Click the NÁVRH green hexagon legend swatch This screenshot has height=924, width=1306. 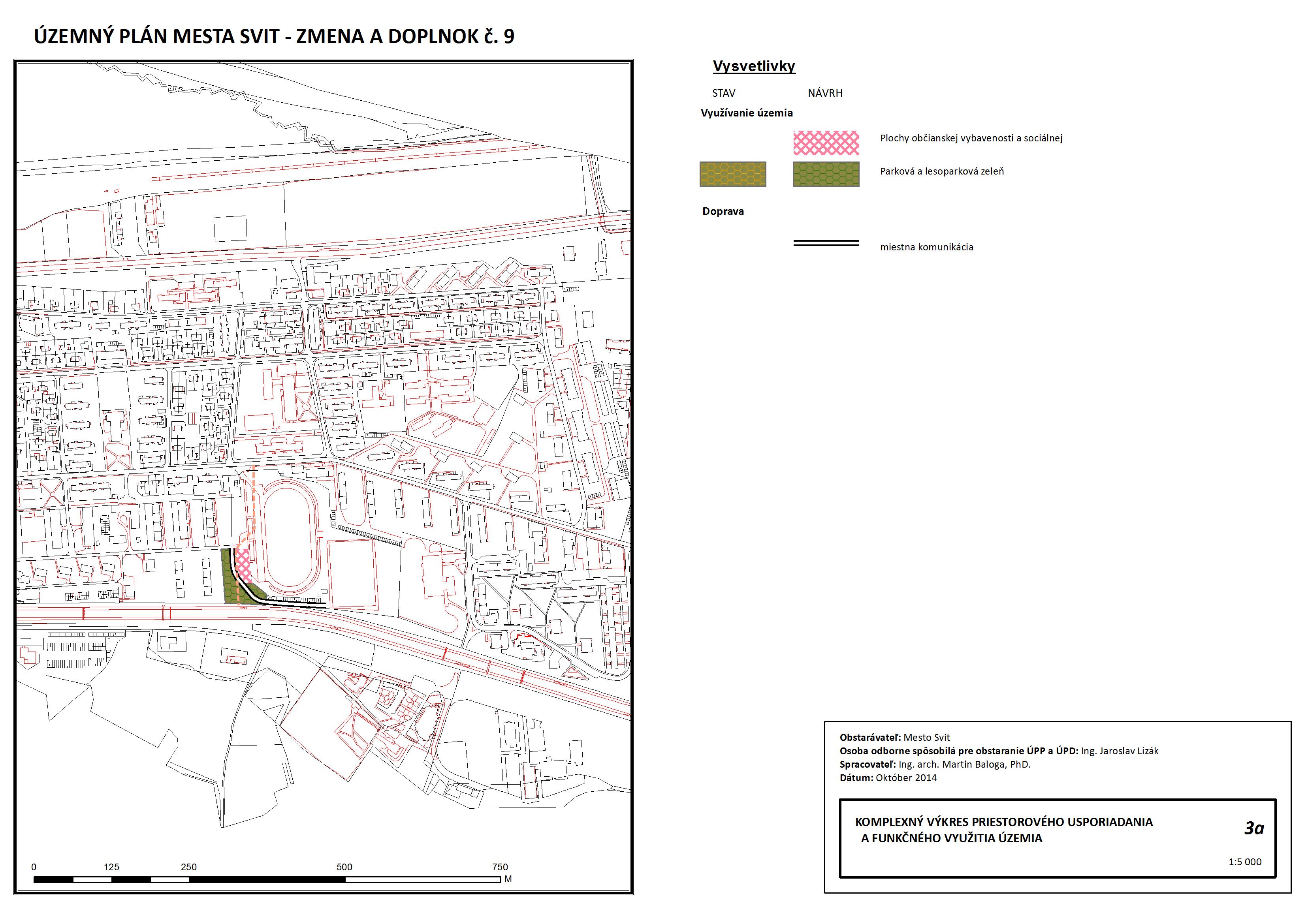tap(826, 174)
